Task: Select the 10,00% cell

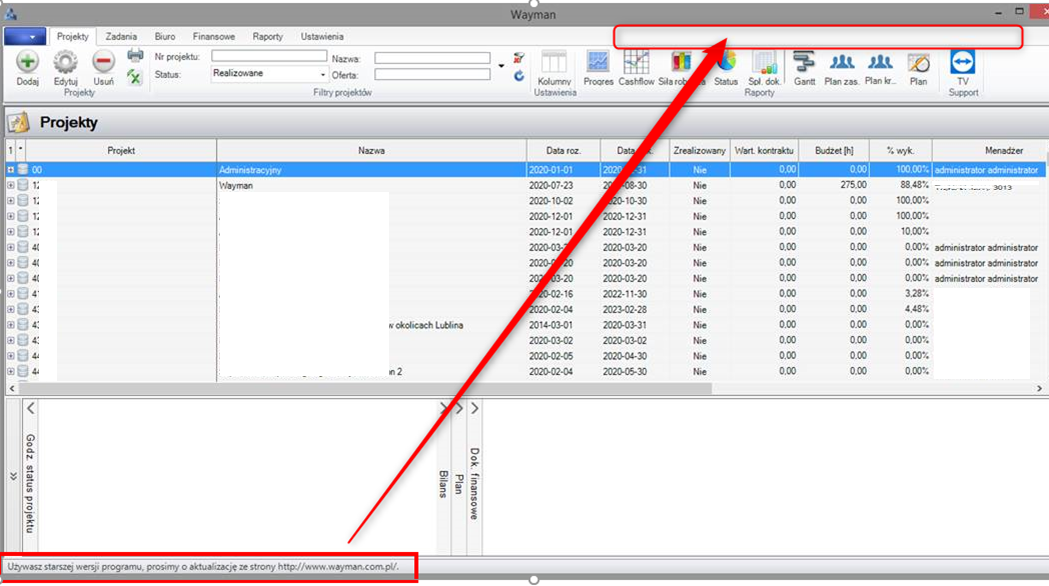Action: tap(900, 231)
